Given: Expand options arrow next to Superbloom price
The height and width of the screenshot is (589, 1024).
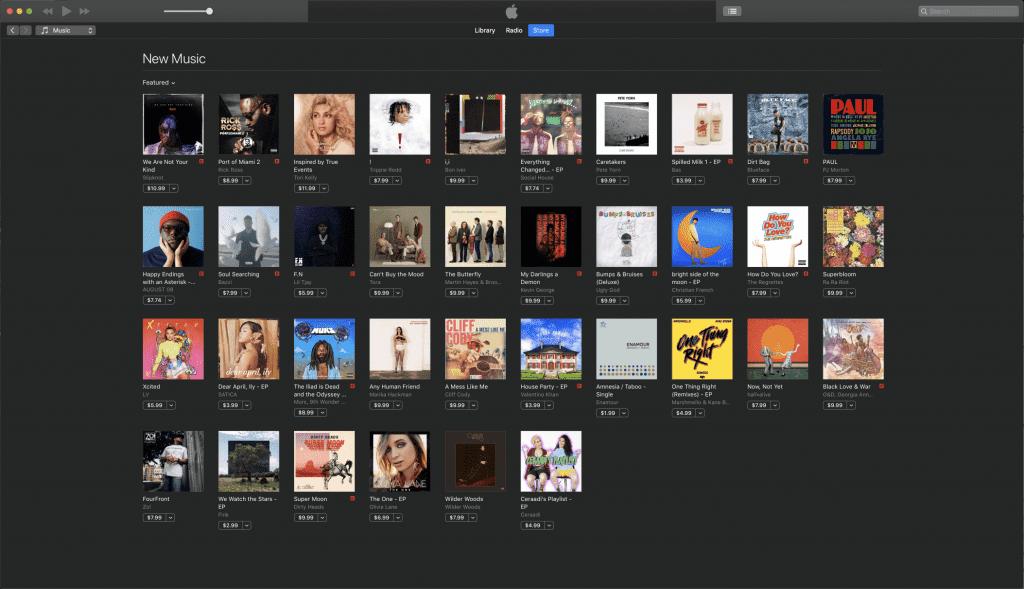Looking at the screenshot, I should [x=852, y=293].
